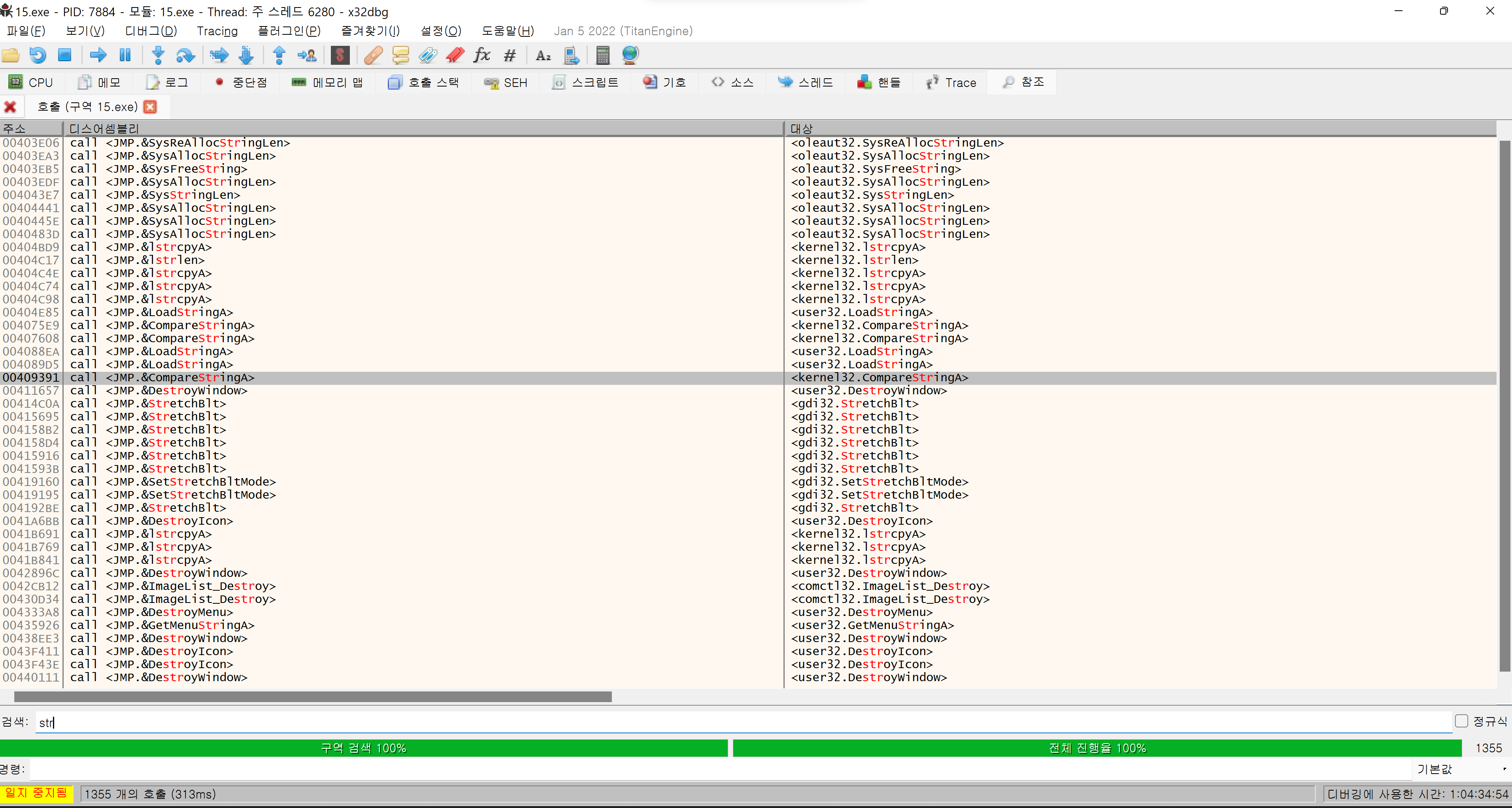Switch to the 핸들 tab

click(879, 82)
